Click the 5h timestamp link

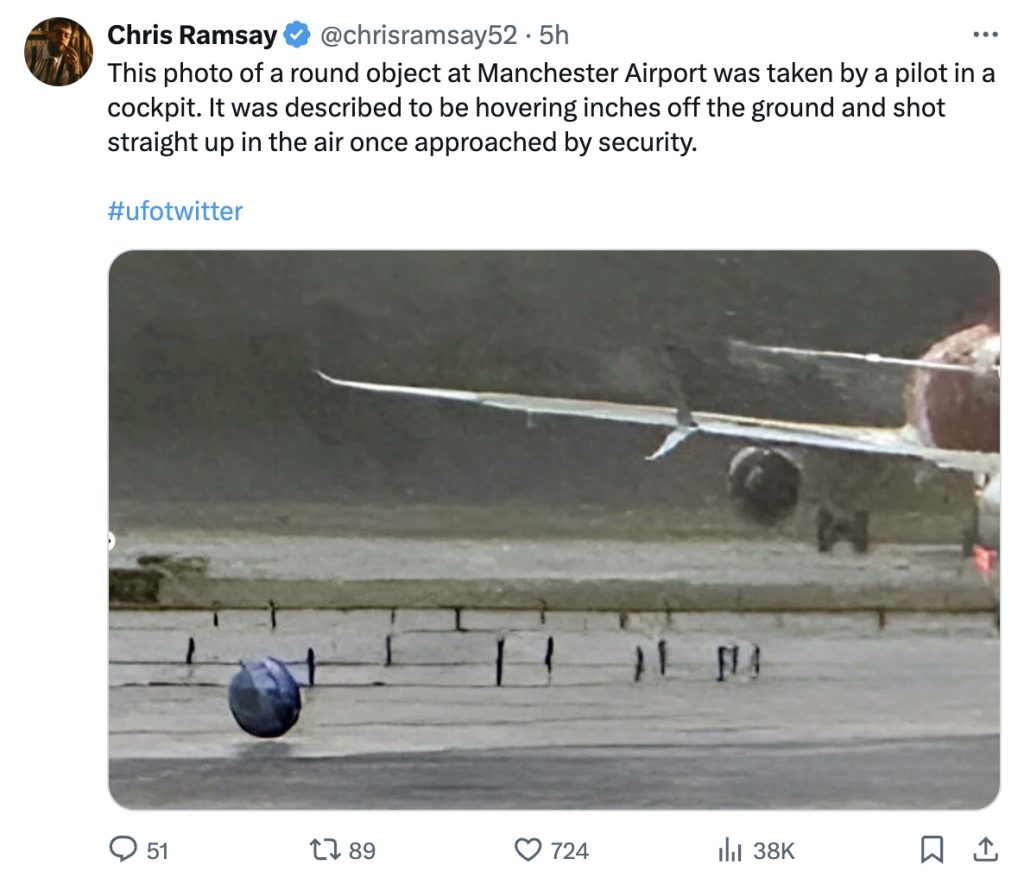pos(554,35)
